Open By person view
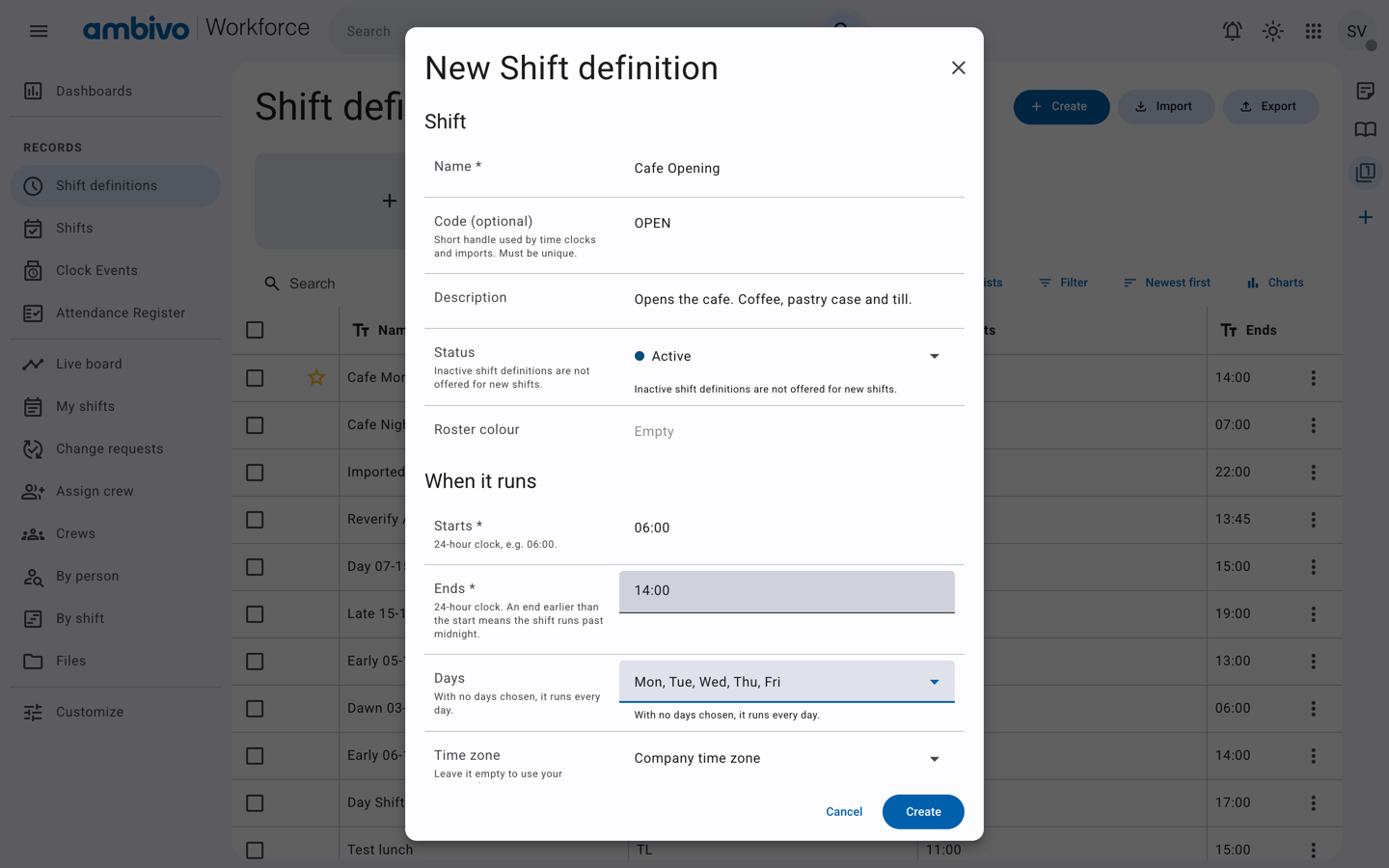The height and width of the screenshot is (868, 1389). click(x=116, y=576)
